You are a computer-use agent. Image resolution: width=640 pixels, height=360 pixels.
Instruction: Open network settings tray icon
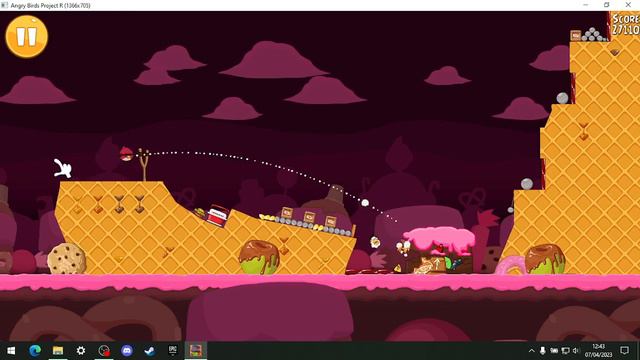[x=565, y=351]
